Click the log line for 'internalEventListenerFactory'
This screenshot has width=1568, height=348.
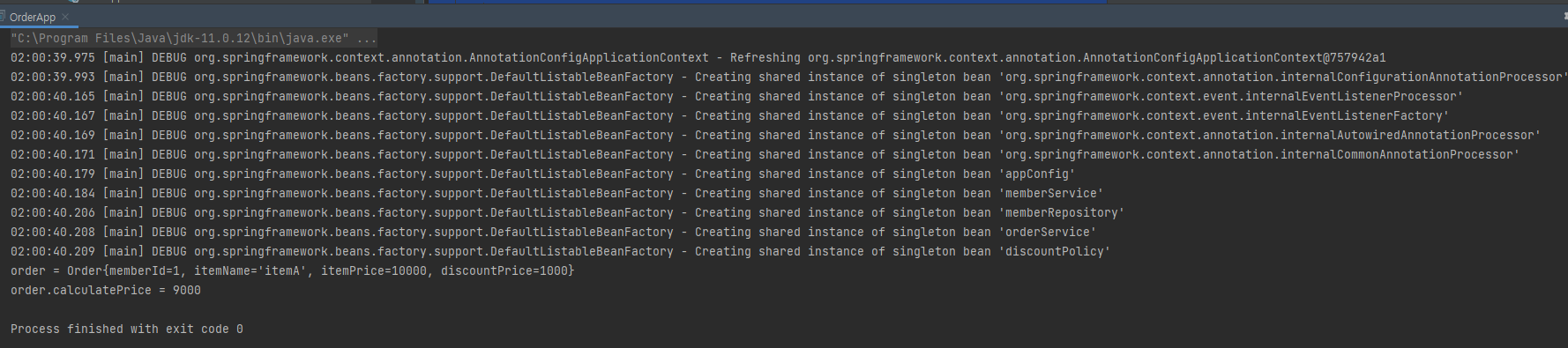[x=729, y=115]
